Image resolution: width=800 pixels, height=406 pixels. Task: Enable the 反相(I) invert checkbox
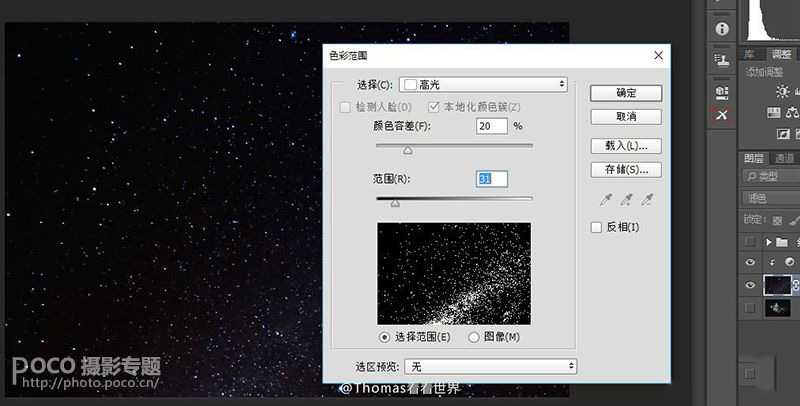[x=597, y=227]
